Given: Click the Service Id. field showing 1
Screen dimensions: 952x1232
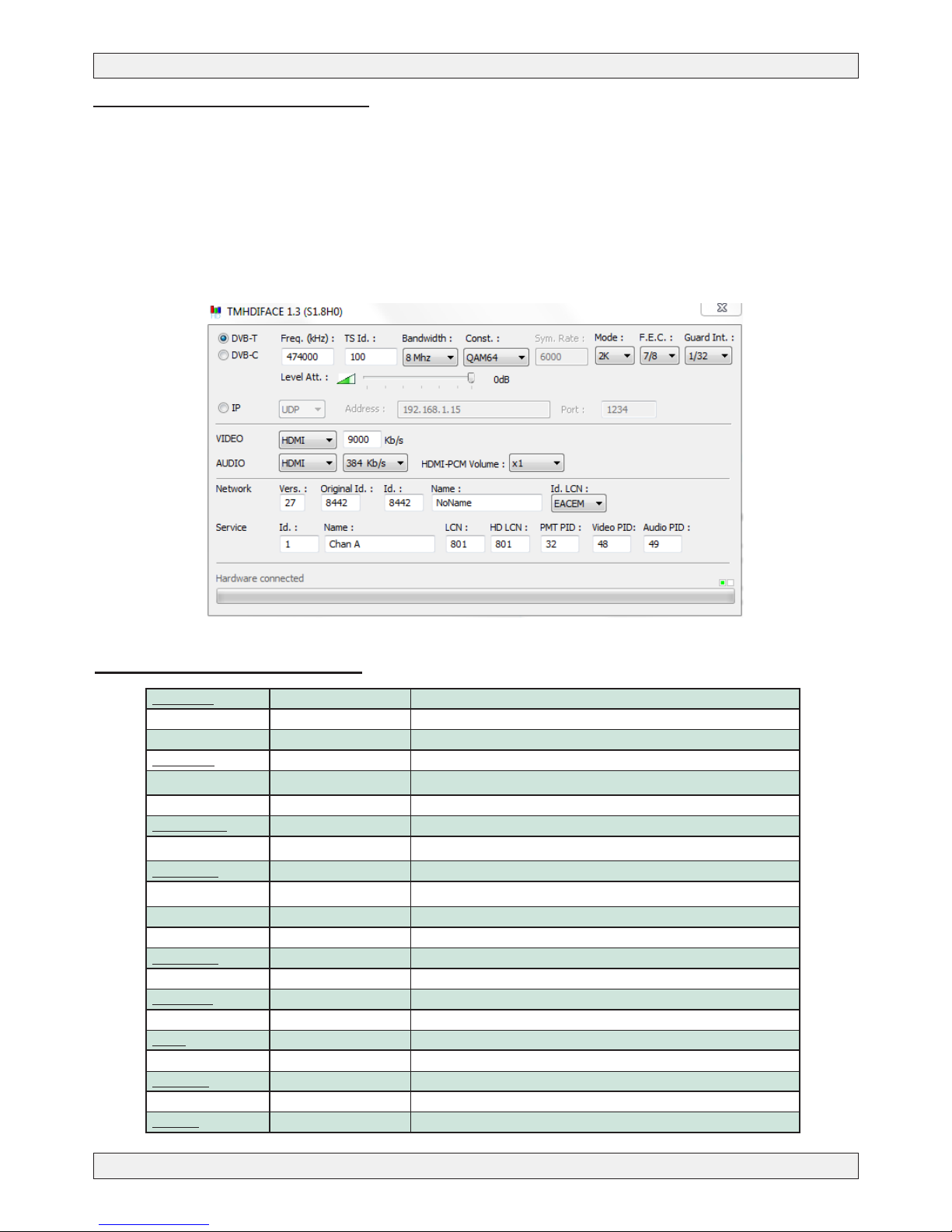Looking at the screenshot, I should 299,544.
